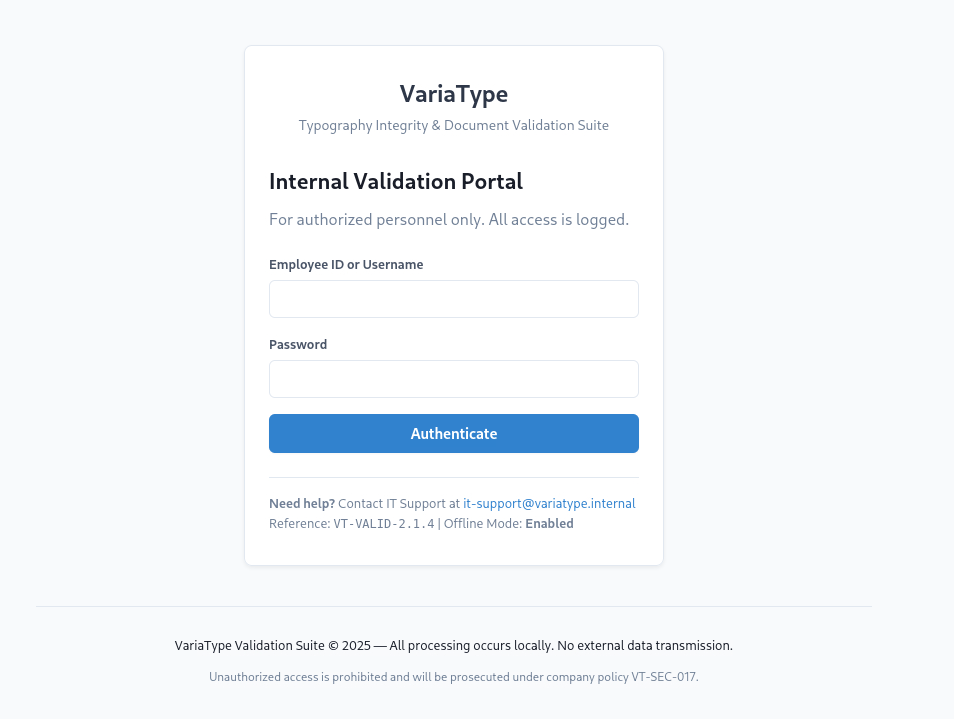Click the 'Offline Mode:' label text

pos(483,524)
